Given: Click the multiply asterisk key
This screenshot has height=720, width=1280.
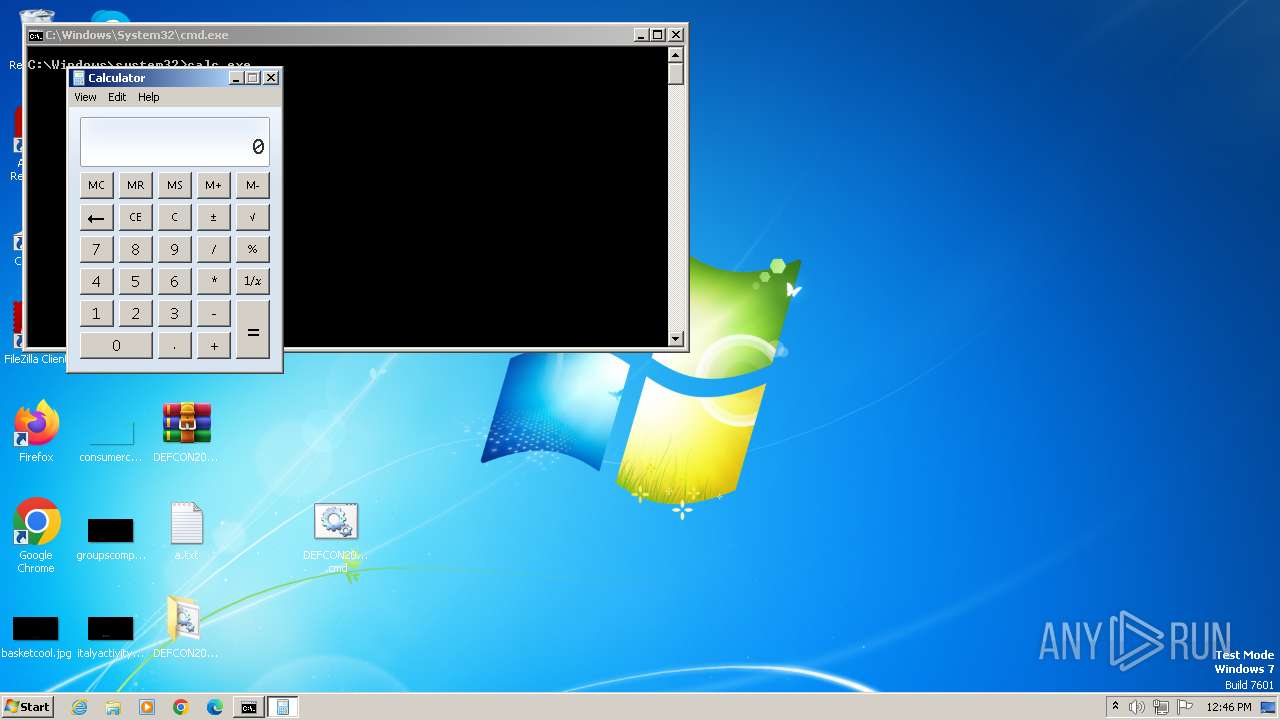Looking at the screenshot, I should 213,281.
